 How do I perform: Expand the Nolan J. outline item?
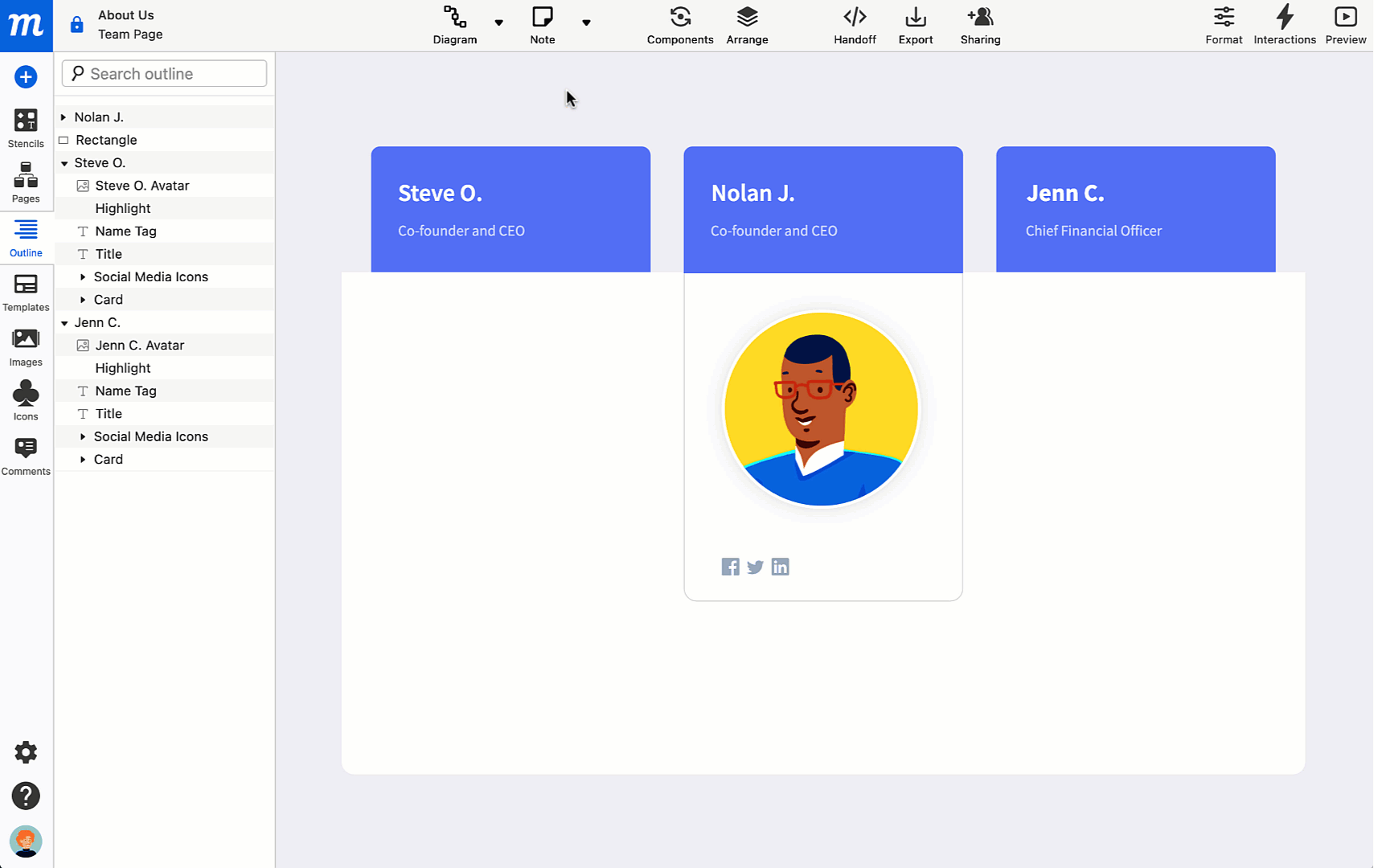[64, 117]
